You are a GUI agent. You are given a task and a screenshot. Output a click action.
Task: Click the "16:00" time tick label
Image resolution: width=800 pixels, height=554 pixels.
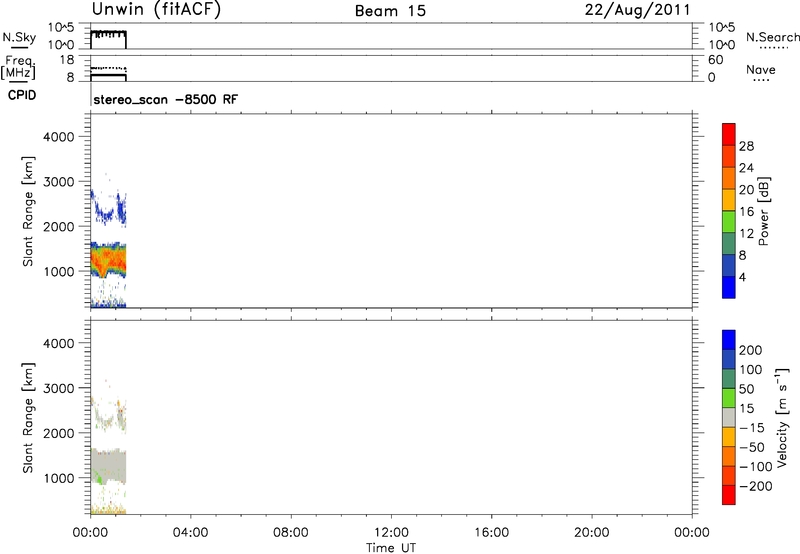tap(491, 533)
